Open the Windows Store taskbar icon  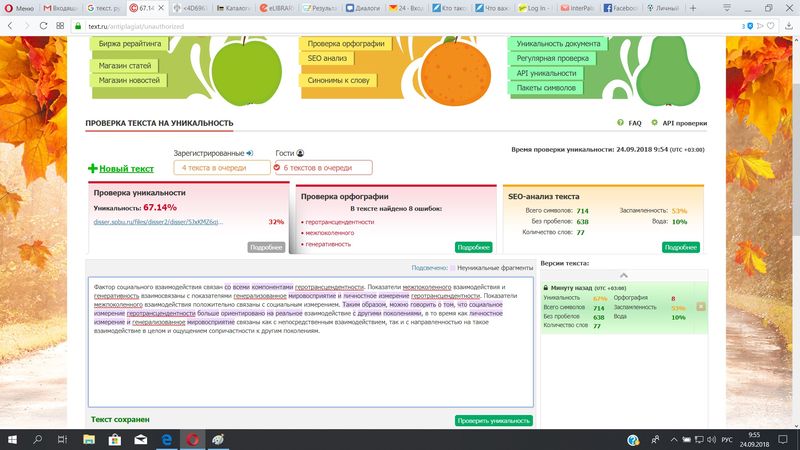click(141, 439)
